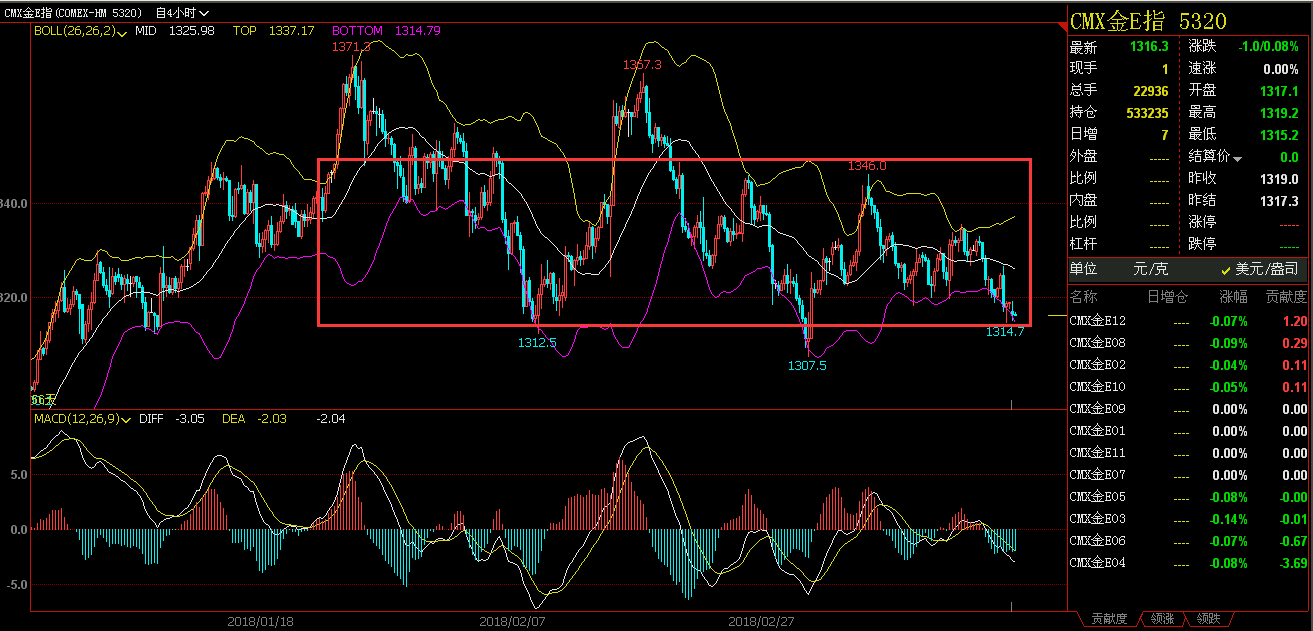Viewport: 1313px width, 631px height.
Task: Click the 开盘 value 1317.1
Action: click(1279, 91)
